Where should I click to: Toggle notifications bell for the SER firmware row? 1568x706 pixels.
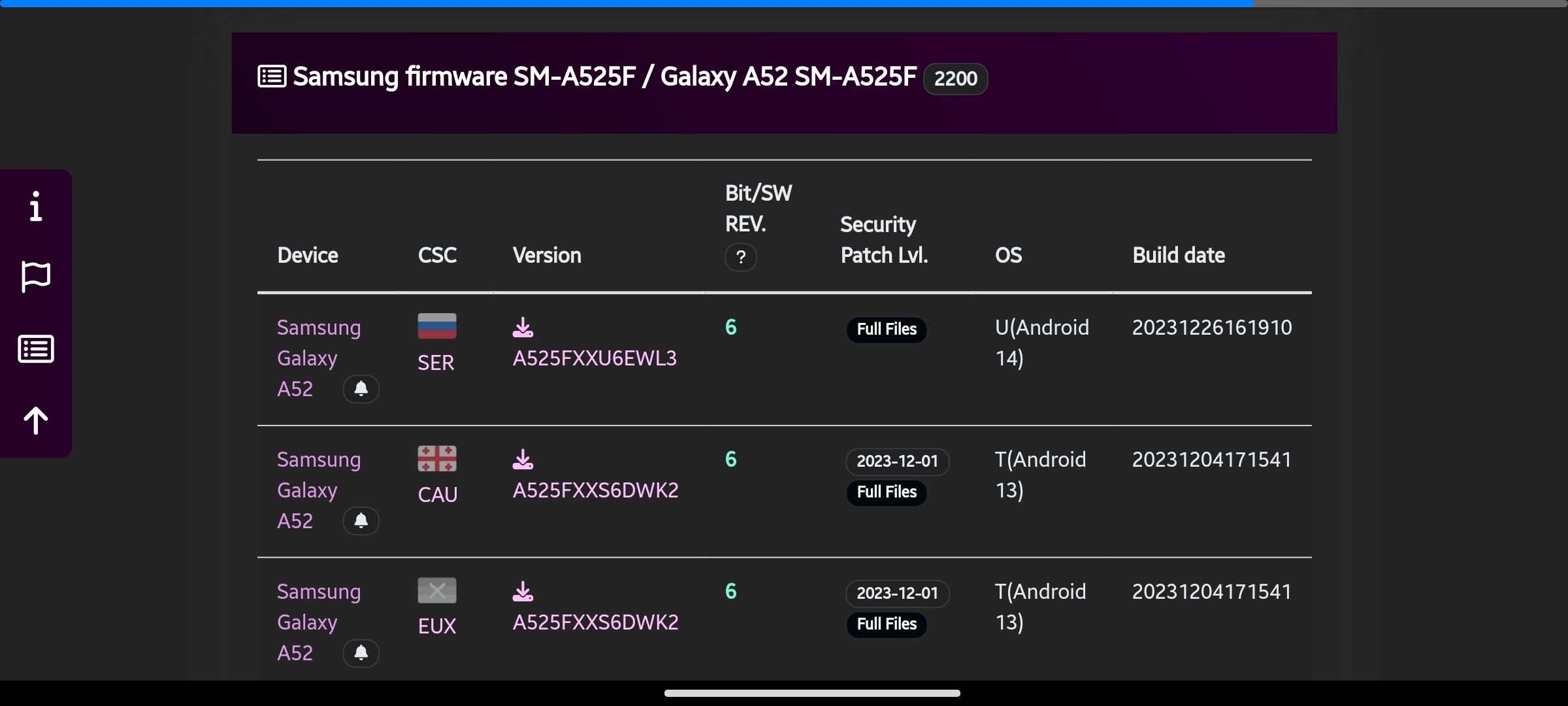(x=361, y=389)
